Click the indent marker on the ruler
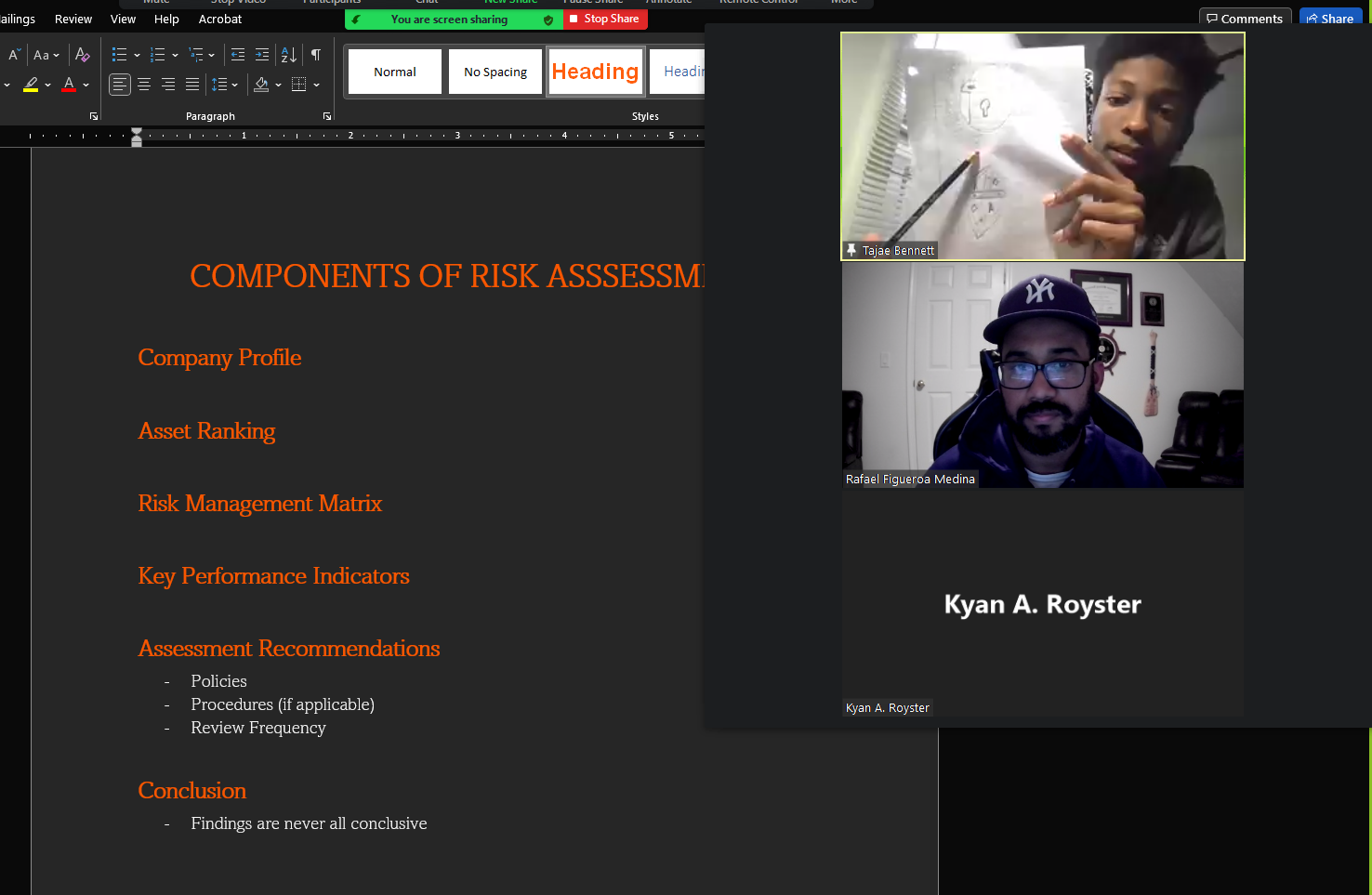Image resolution: width=1372 pixels, height=895 pixels. (x=137, y=137)
